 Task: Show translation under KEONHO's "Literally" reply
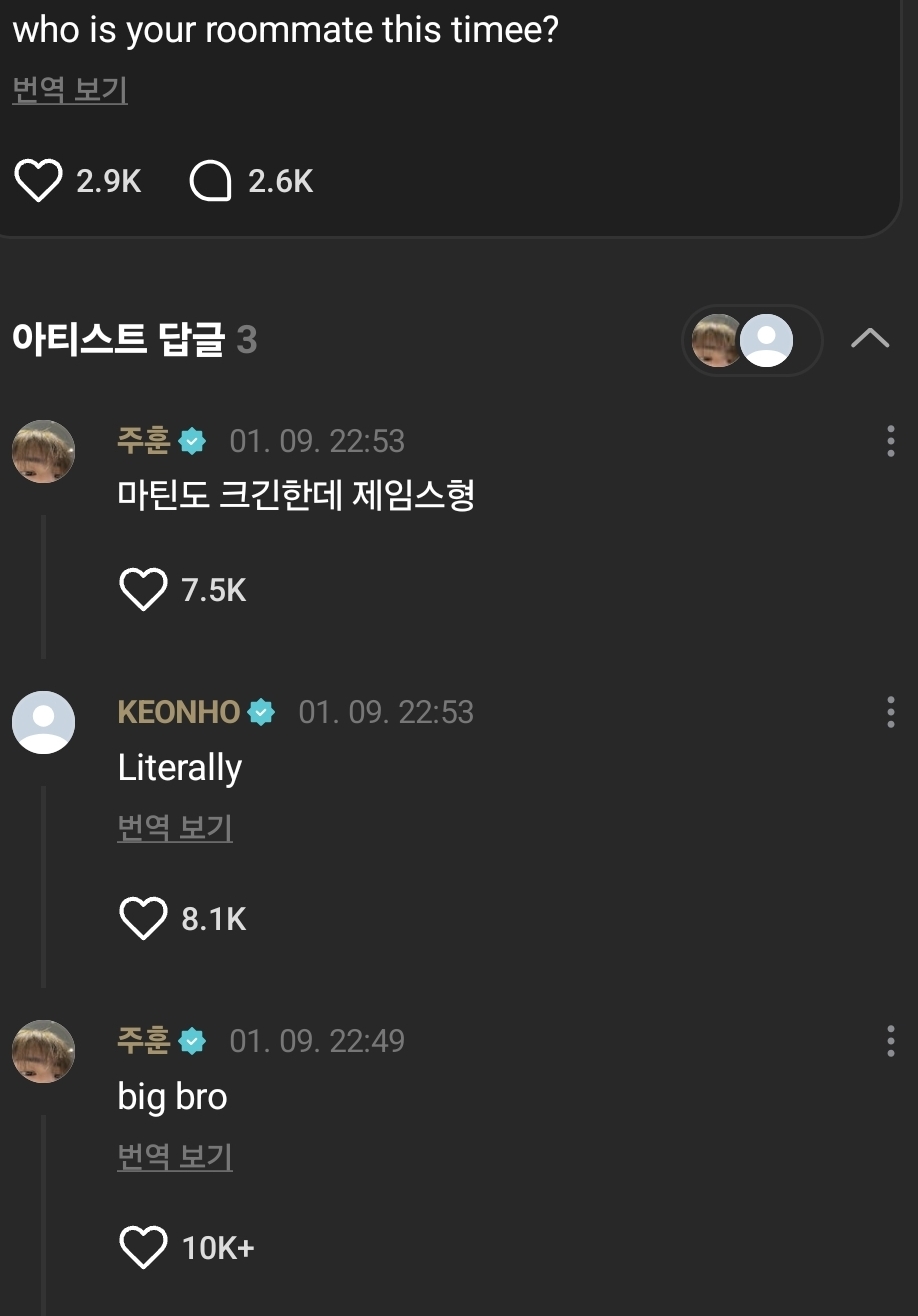[175, 828]
